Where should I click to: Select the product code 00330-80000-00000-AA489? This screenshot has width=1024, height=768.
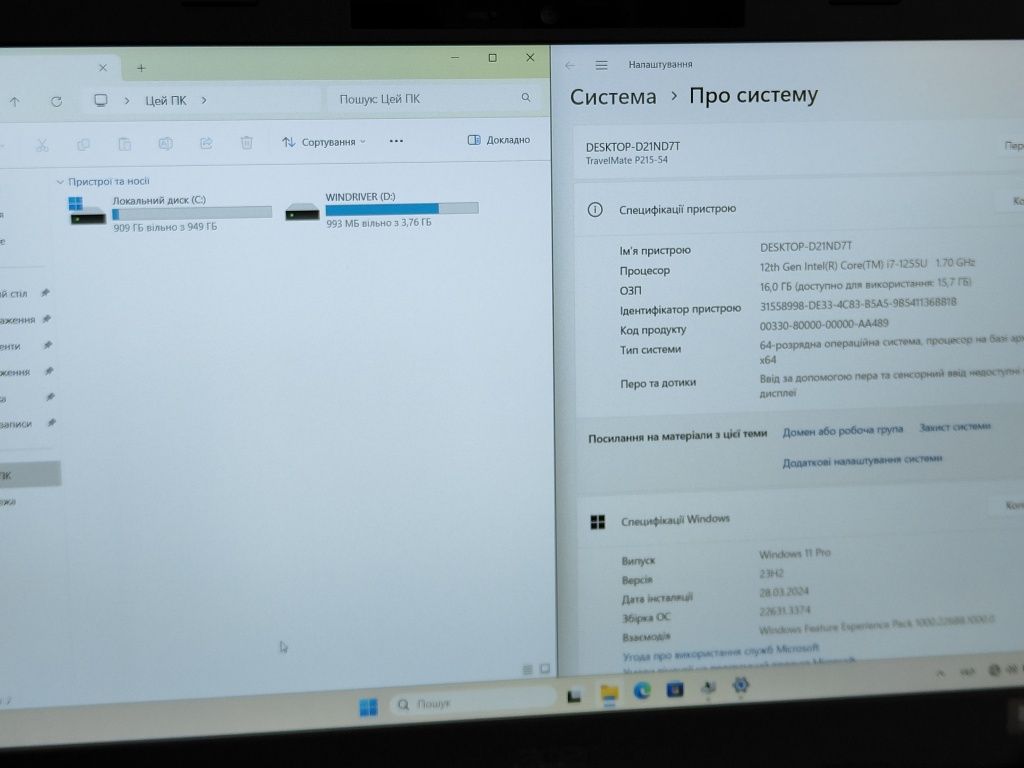tap(824, 325)
